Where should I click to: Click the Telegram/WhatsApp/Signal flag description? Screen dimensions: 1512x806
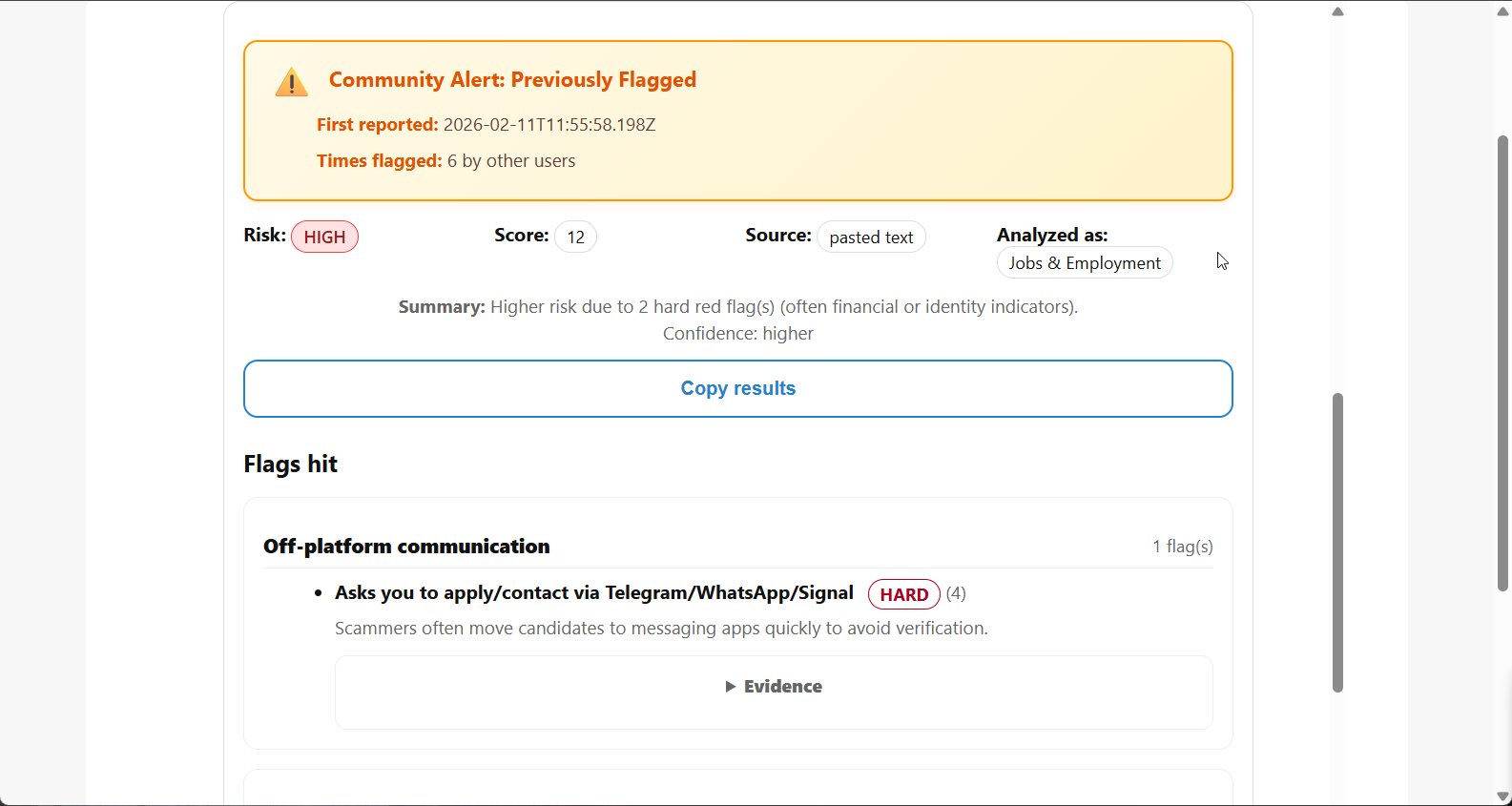[593, 593]
